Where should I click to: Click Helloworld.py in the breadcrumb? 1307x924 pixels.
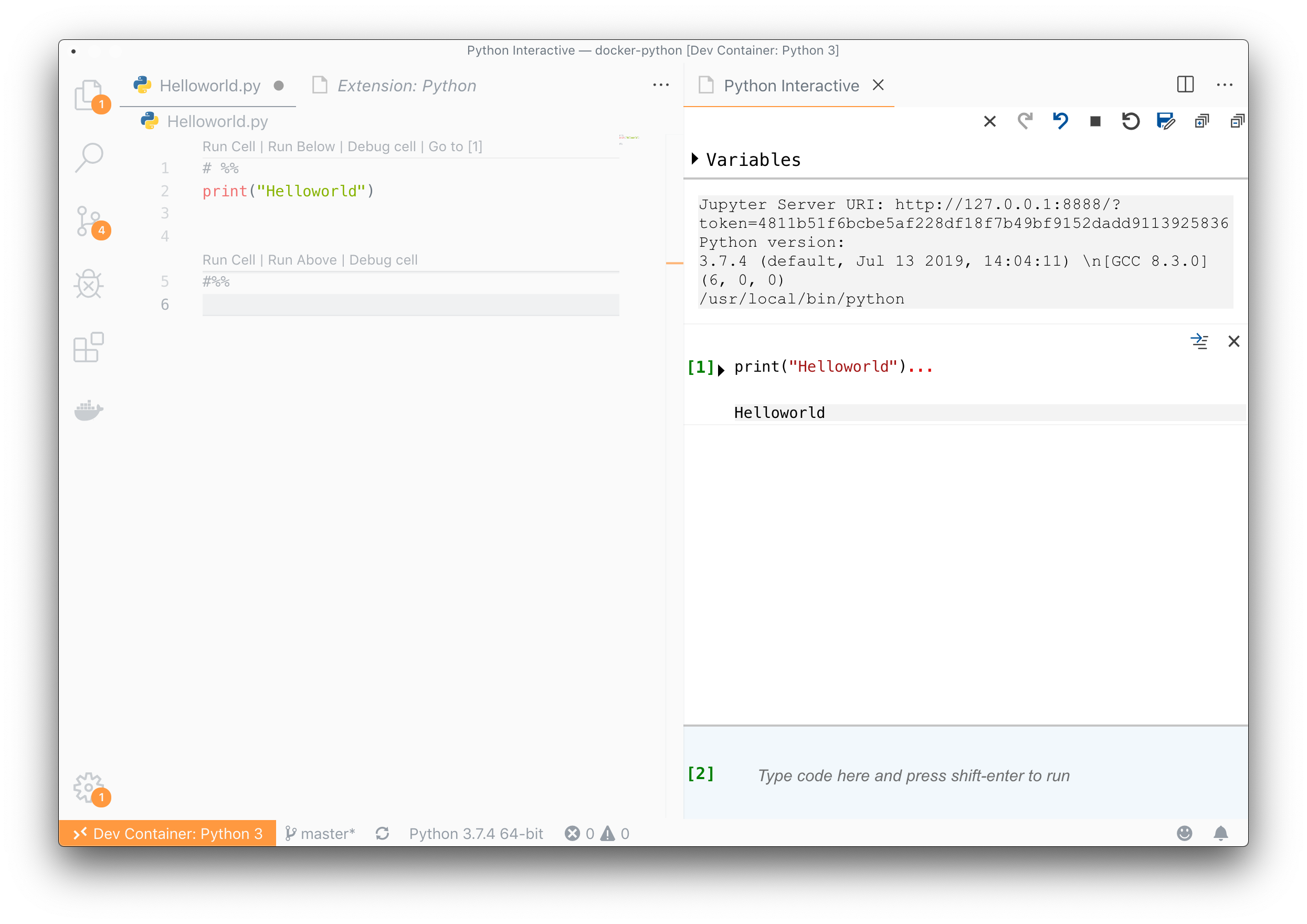pos(217,121)
